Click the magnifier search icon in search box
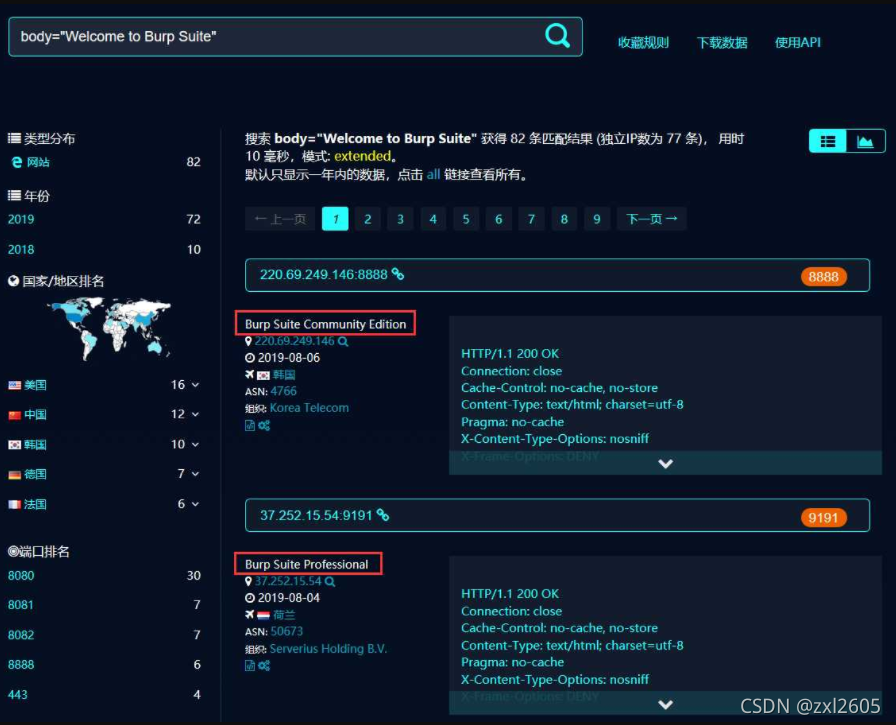This screenshot has width=896, height=725. 557,36
